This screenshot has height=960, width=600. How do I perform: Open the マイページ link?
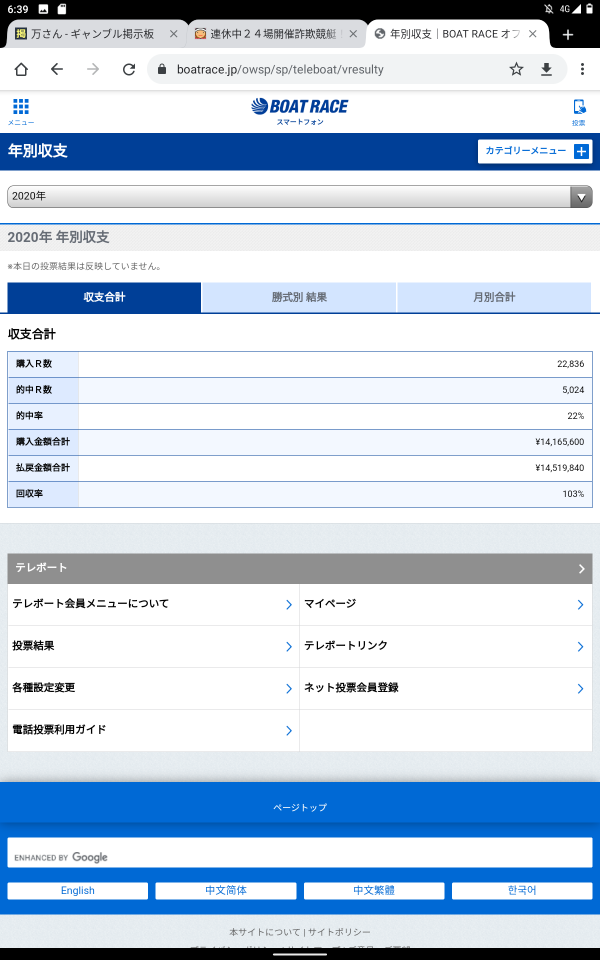click(x=446, y=604)
